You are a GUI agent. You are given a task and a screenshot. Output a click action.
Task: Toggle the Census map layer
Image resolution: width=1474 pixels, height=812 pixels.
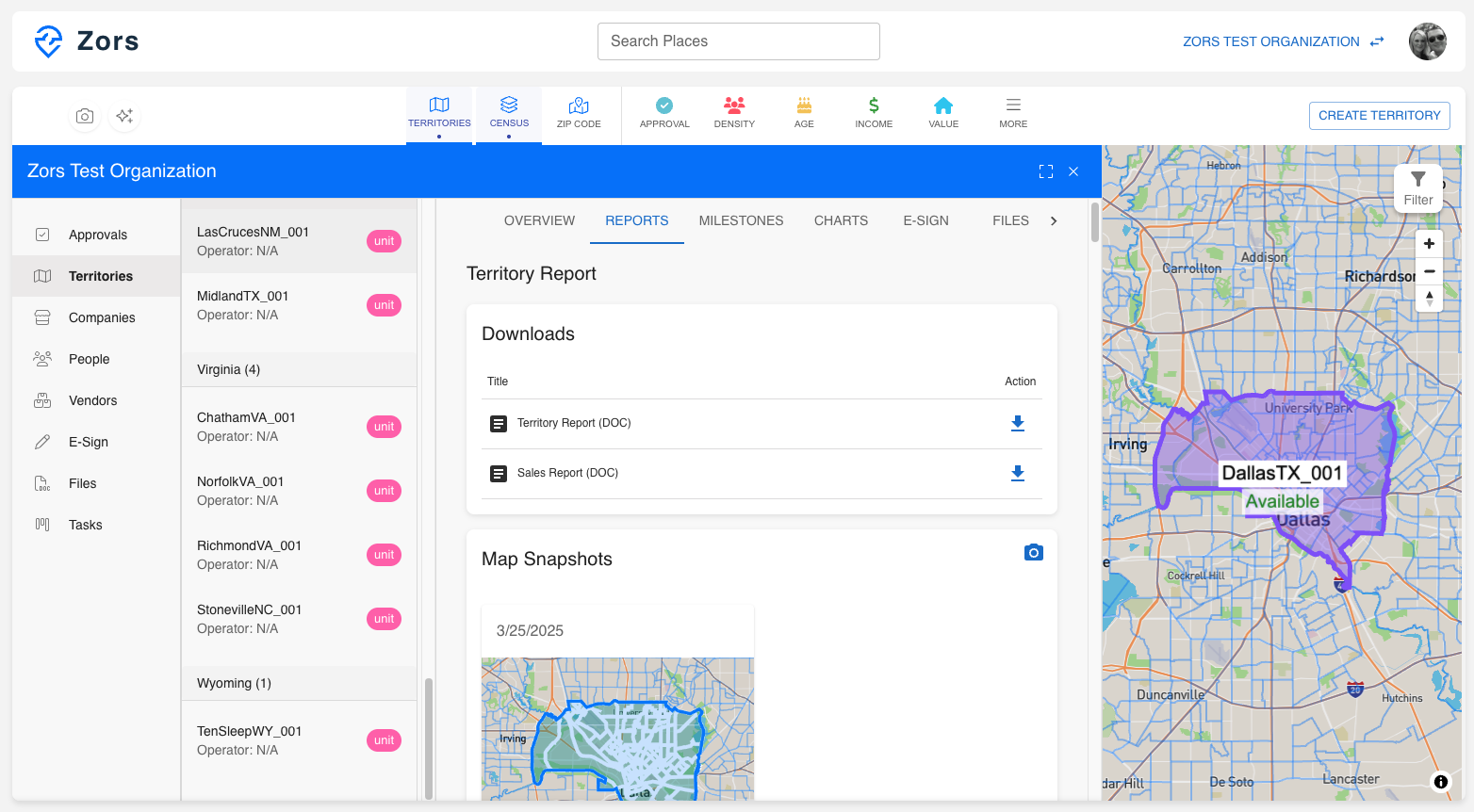(x=509, y=112)
